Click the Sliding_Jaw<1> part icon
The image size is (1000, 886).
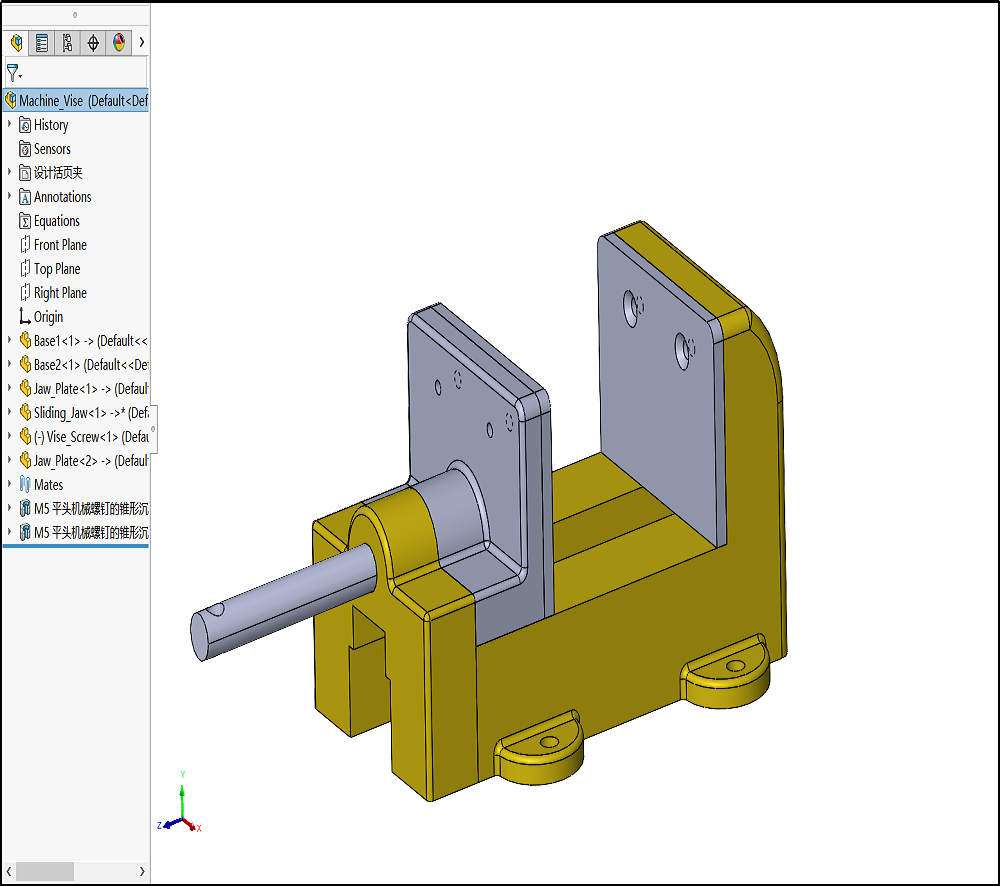tap(25, 413)
